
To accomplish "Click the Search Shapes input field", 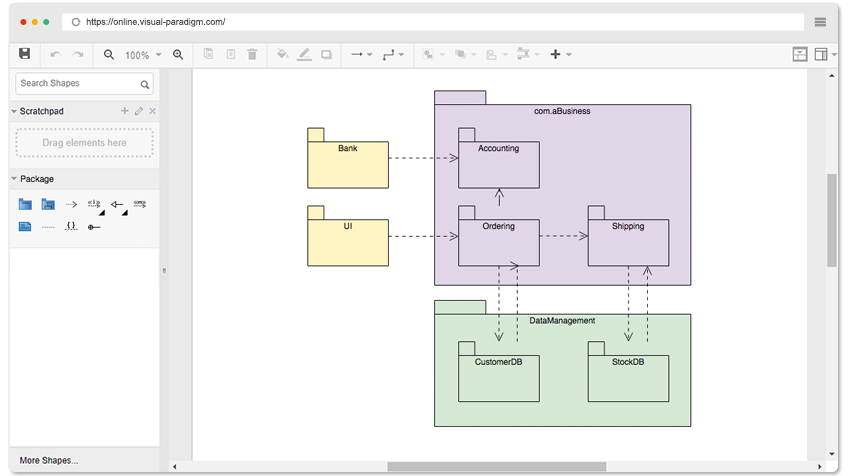I will pos(77,84).
